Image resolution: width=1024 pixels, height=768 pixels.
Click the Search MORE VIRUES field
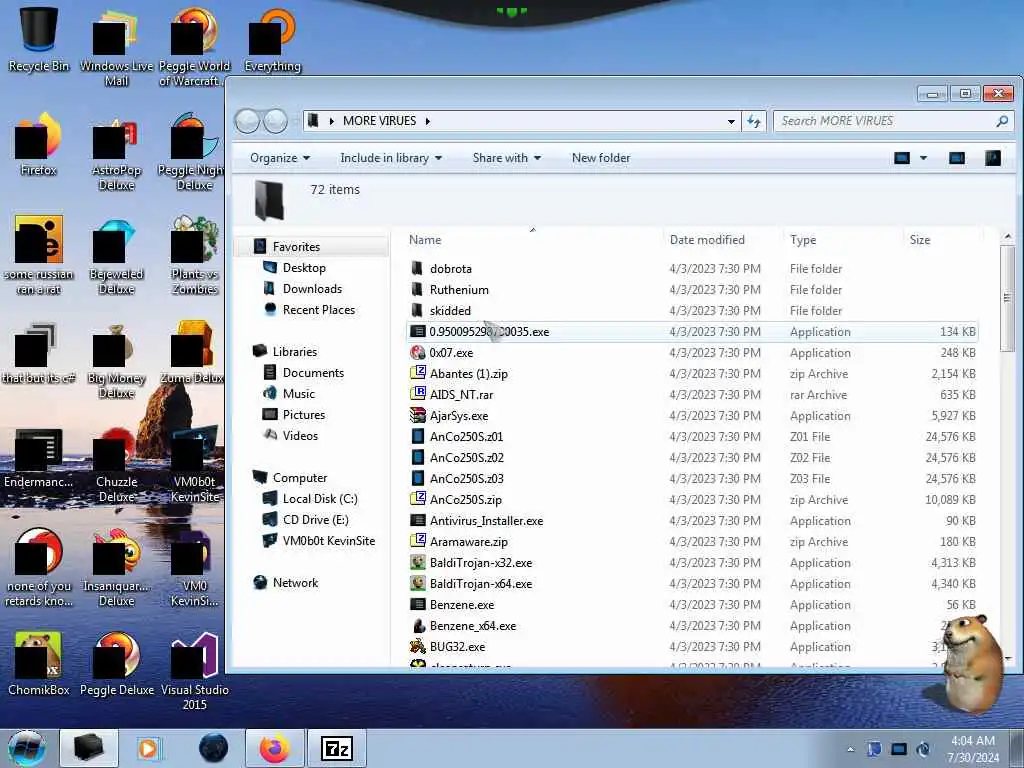click(892, 121)
